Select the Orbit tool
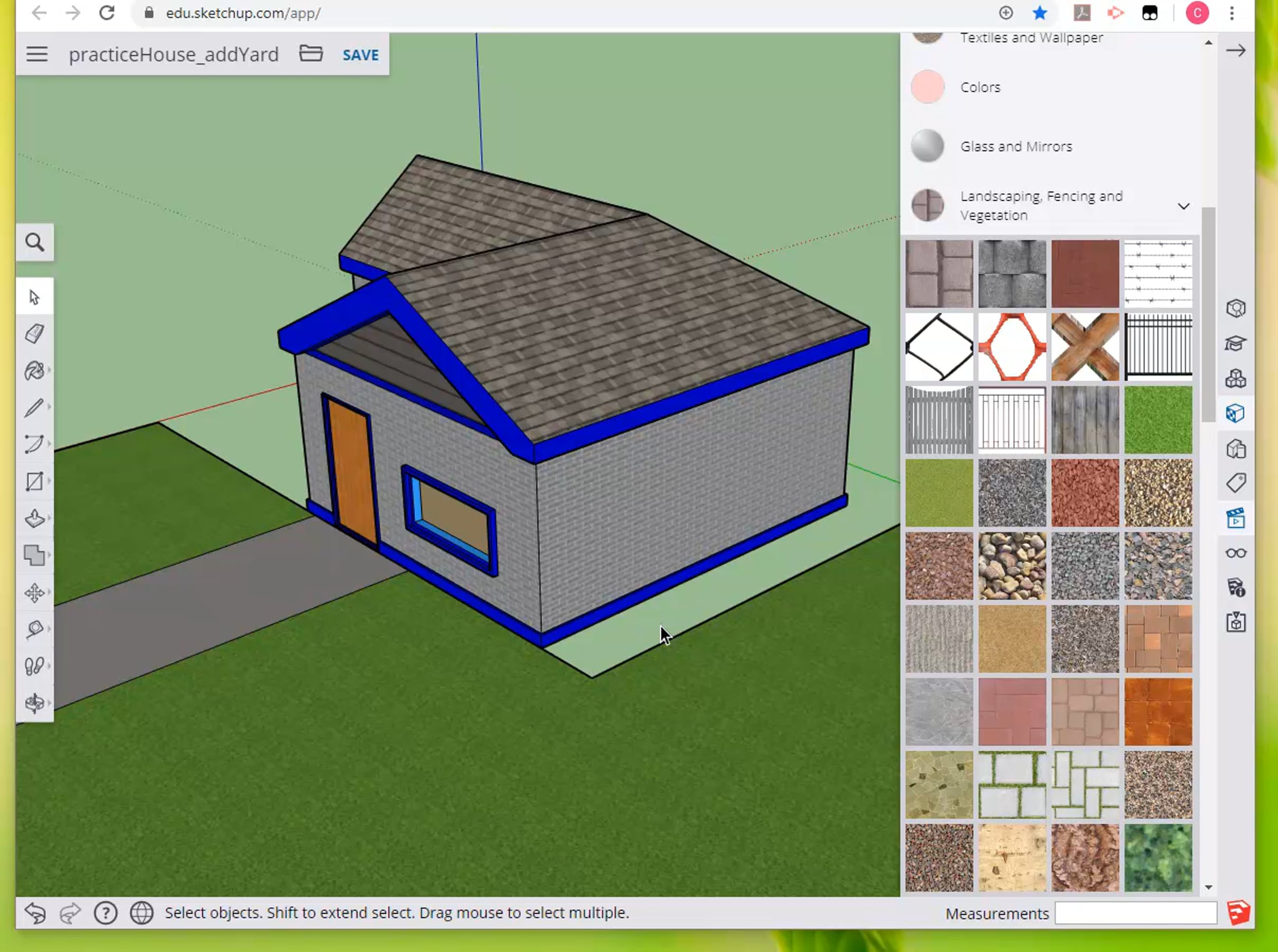Image resolution: width=1278 pixels, height=952 pixels. click(34, 702)
